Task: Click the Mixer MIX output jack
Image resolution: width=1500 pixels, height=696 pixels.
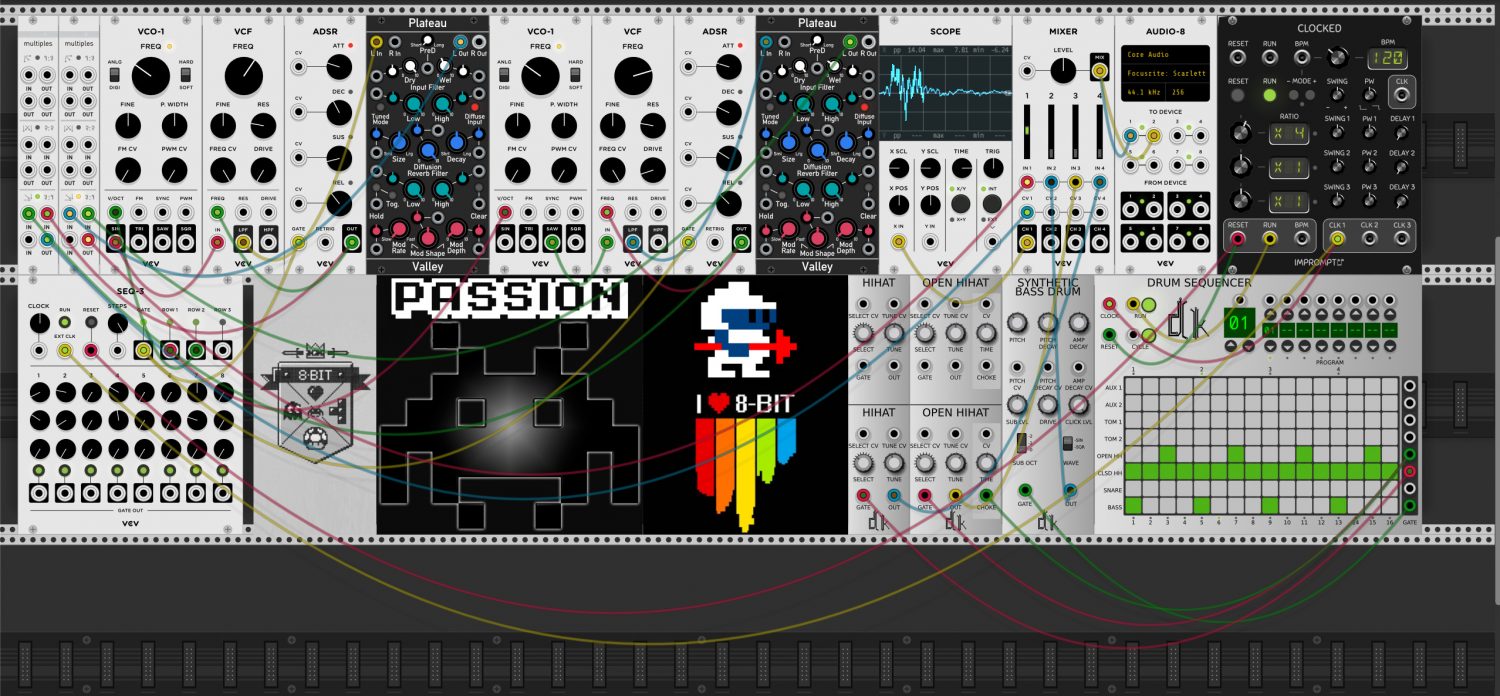Action: [x=1101, y=70]
